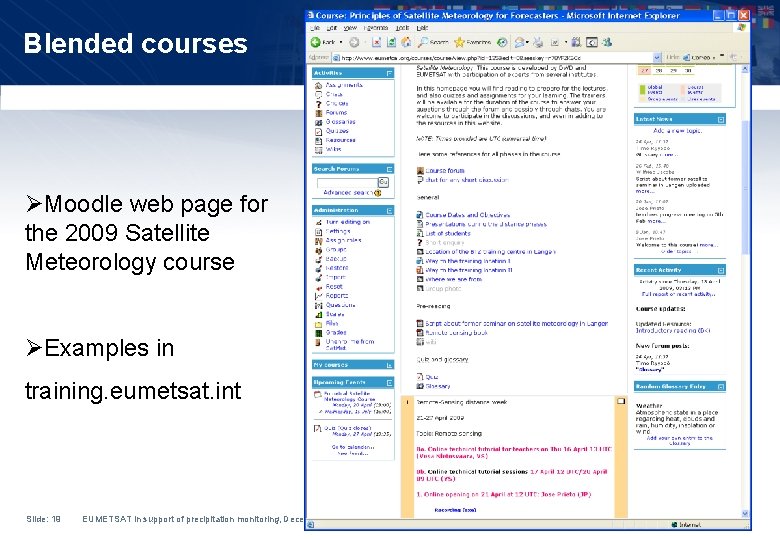Click the History toolbar icon
The width and height of the screenshot is (780, 540).
pos(502,42)
